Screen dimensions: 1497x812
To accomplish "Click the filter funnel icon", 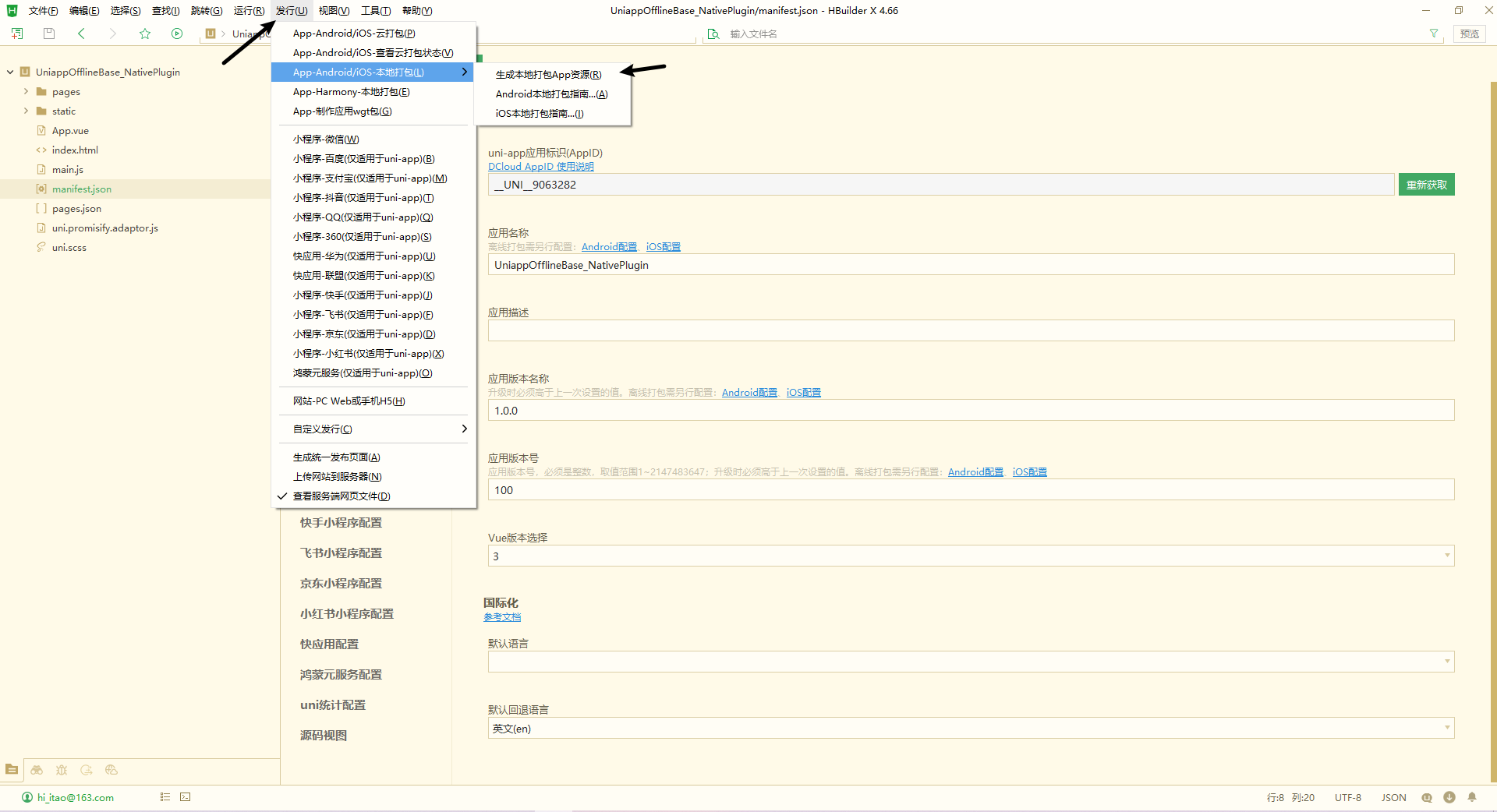I will (x=1433, y=34).
